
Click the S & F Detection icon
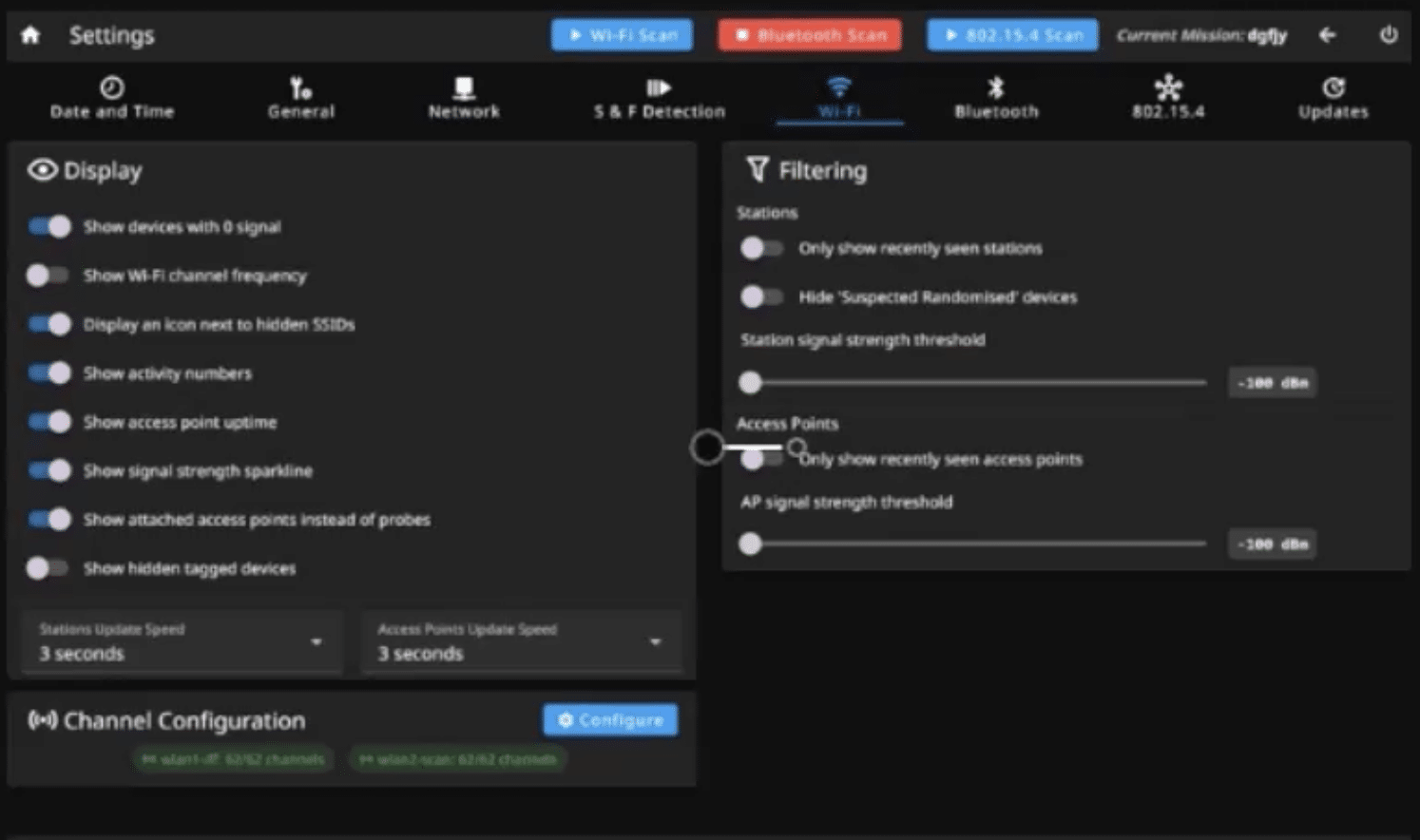[659, 87]
